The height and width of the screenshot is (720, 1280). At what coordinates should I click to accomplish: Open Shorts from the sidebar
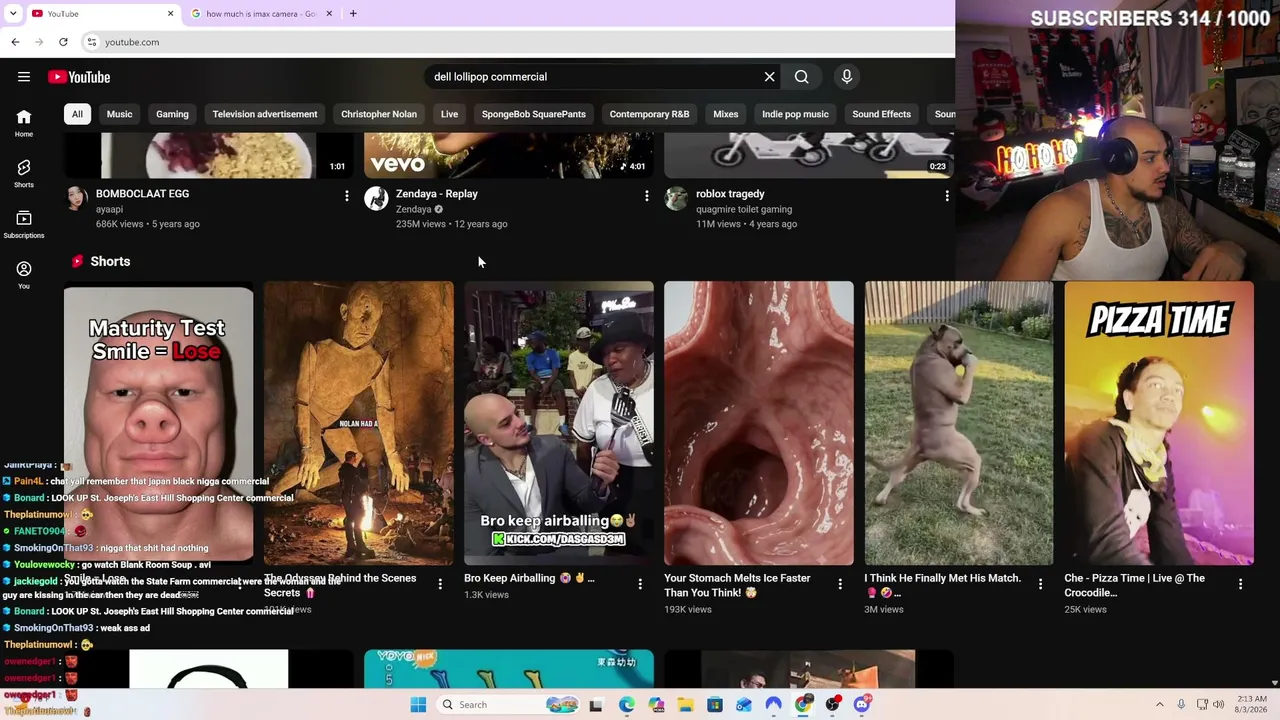coord(24,174)
